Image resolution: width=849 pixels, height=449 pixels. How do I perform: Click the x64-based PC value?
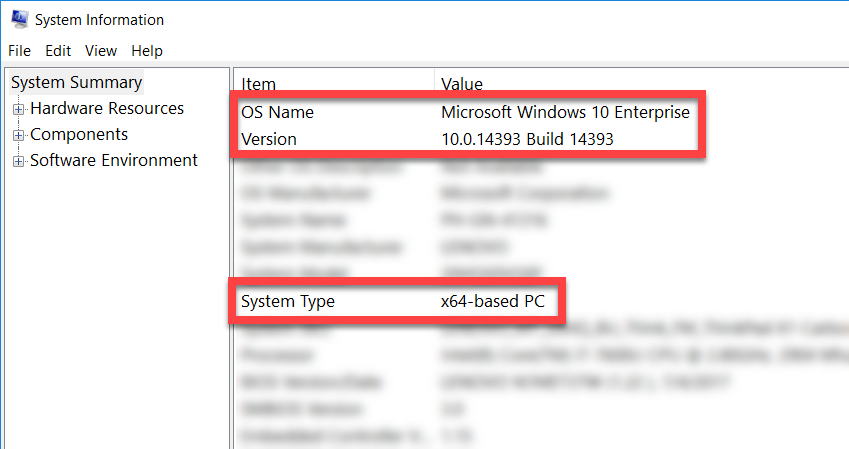pos(493,301)
